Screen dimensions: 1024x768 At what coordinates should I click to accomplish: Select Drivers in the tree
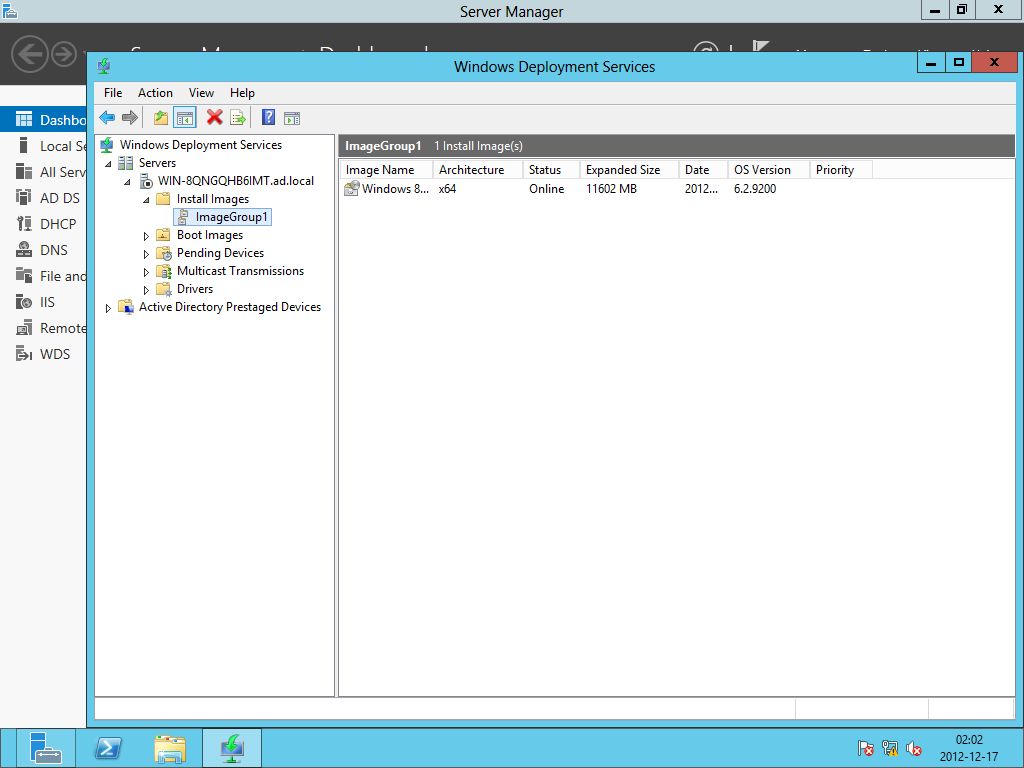tap(195, 289)
